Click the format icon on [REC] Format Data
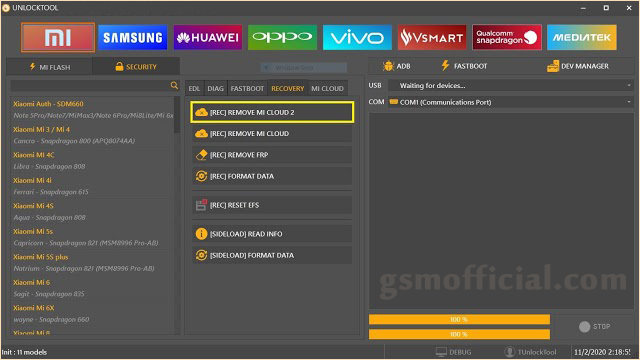 point(201,176)
